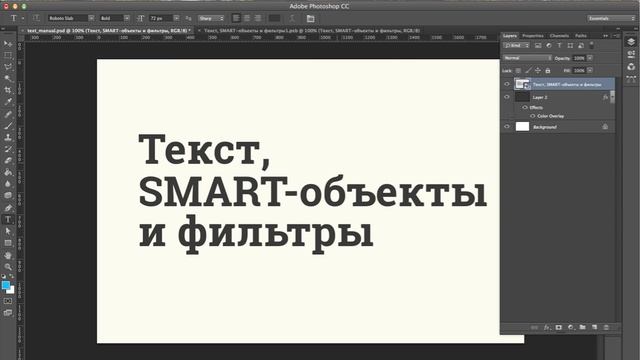The height and width of the screenshot is (360, 640).
Task: Toggle Effects visibility on Layer 2
Action: click(525, 107)
